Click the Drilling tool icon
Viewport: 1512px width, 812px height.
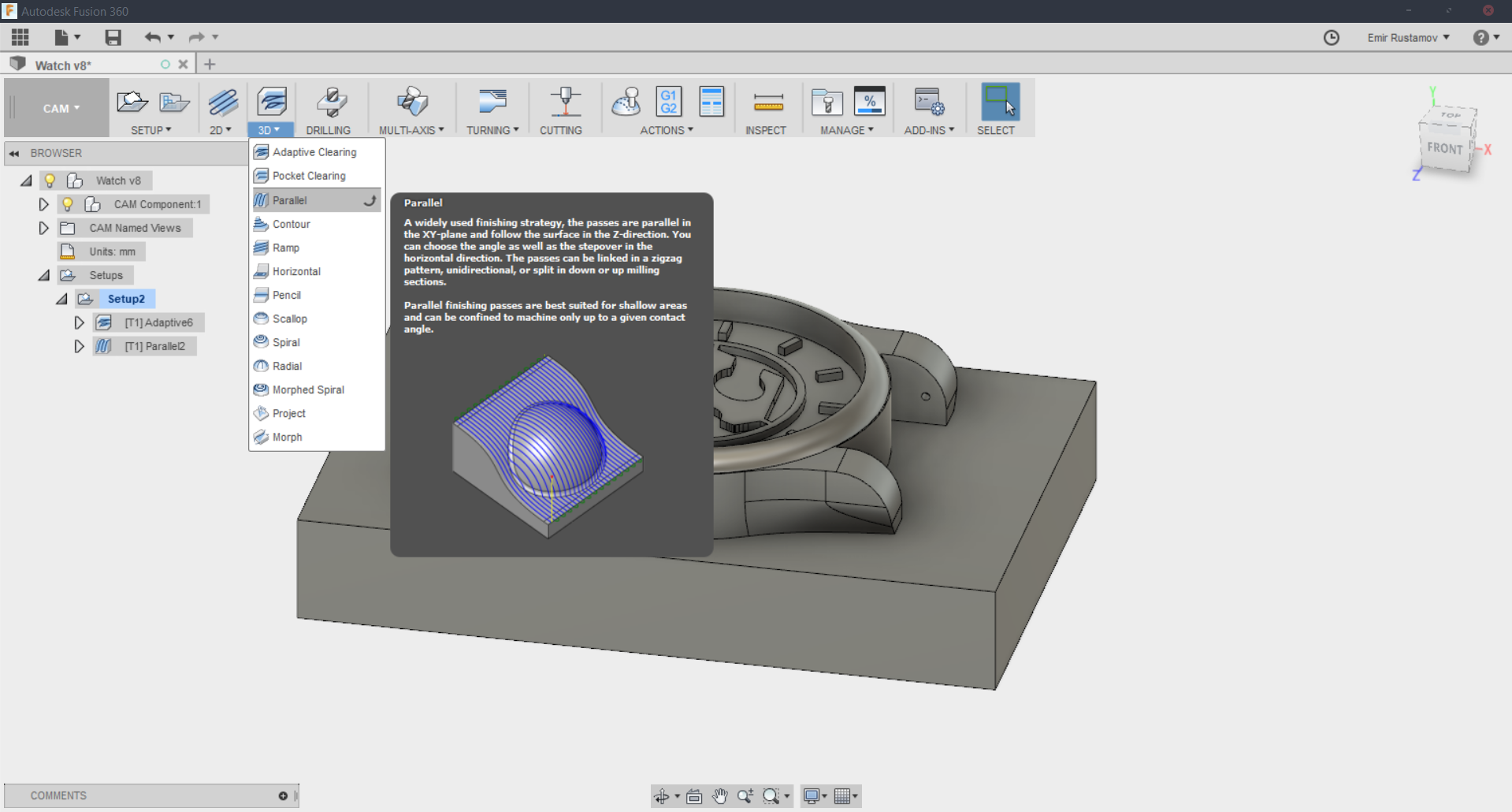(x=331, y=102)
